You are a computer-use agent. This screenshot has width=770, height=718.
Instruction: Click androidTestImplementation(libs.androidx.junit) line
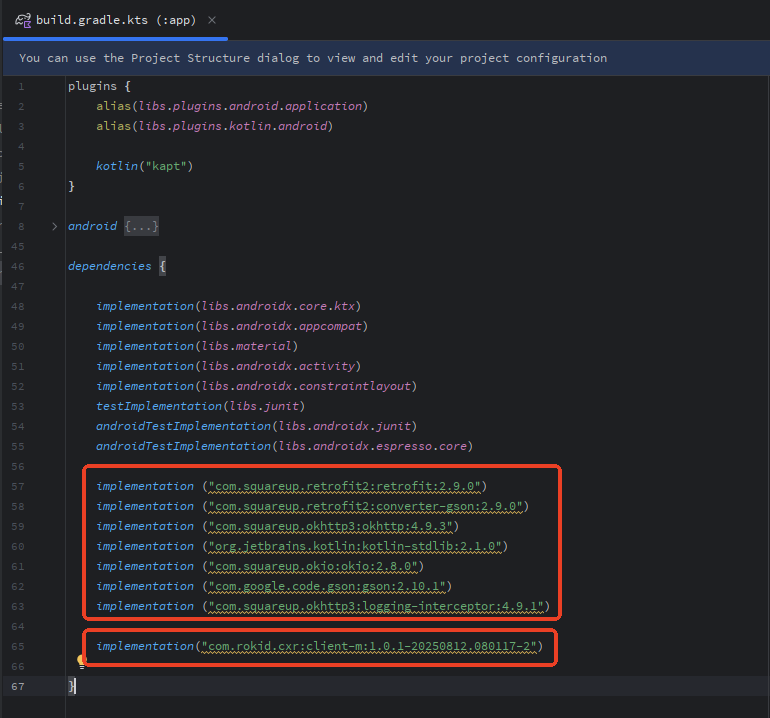pyautogui.click(x=256, y=426)
